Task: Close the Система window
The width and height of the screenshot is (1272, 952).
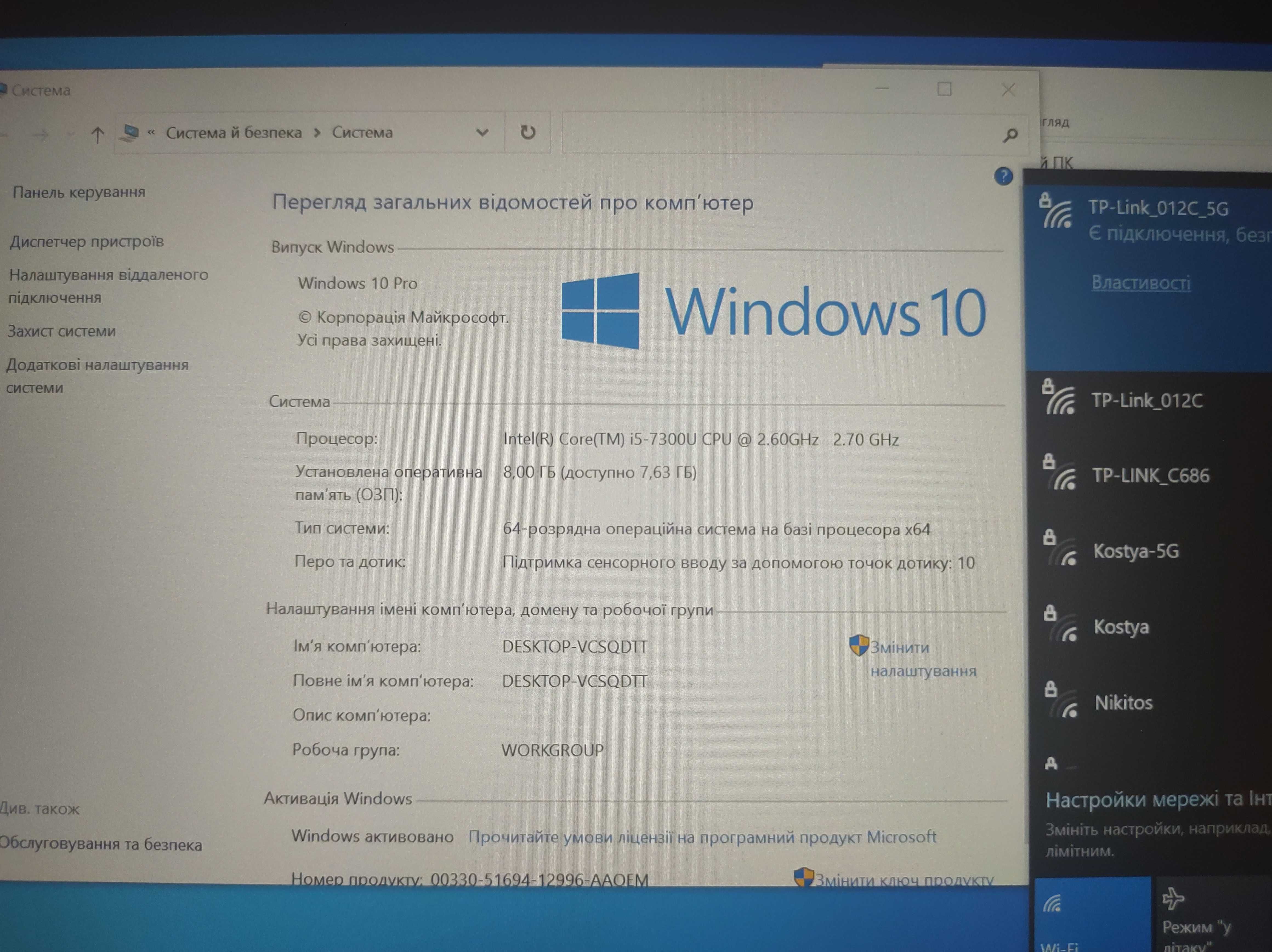Action: (x=1007, y=89)
